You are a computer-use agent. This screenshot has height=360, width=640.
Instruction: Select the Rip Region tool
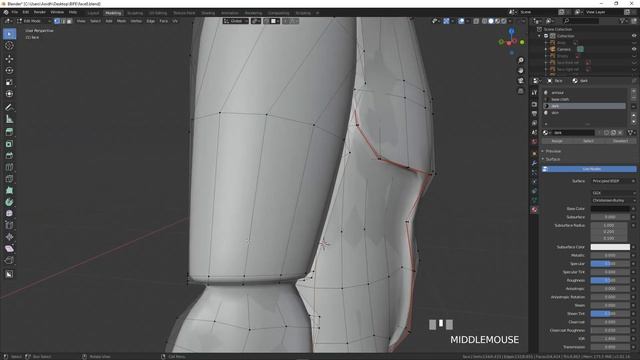click(9, 260)
